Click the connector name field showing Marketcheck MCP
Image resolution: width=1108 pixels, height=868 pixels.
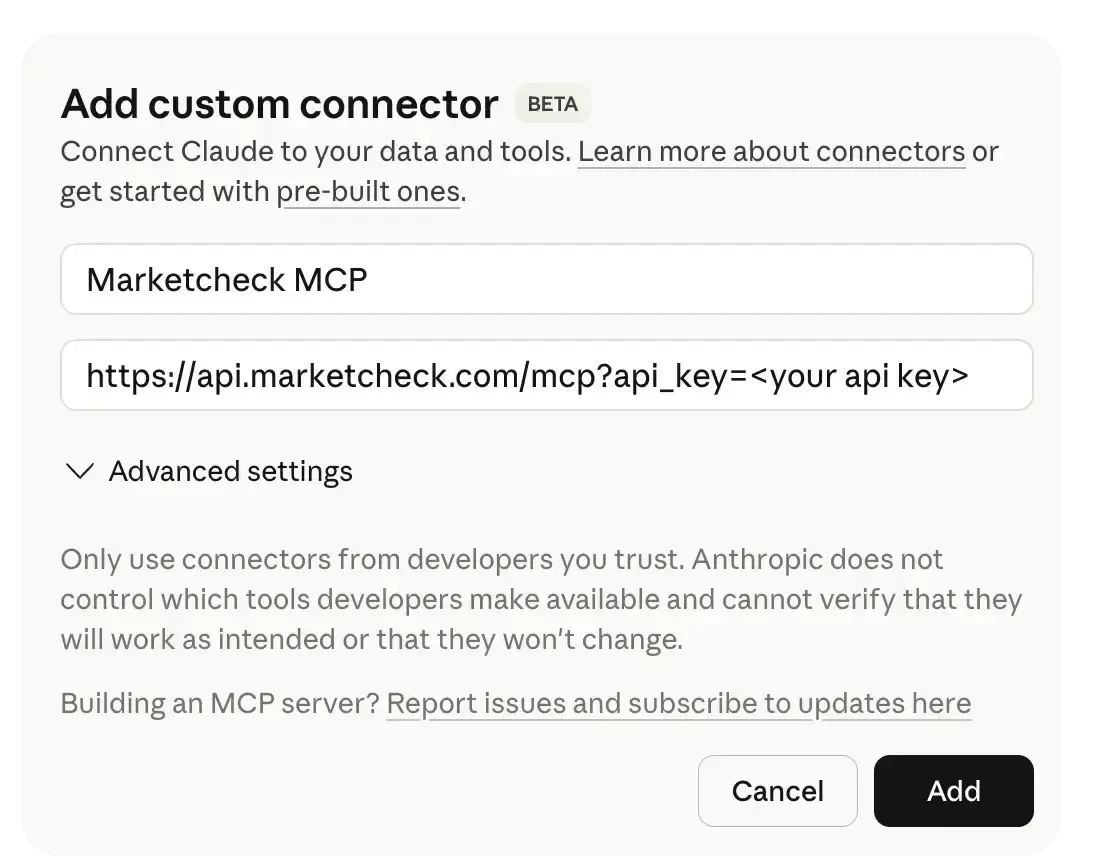547,279
